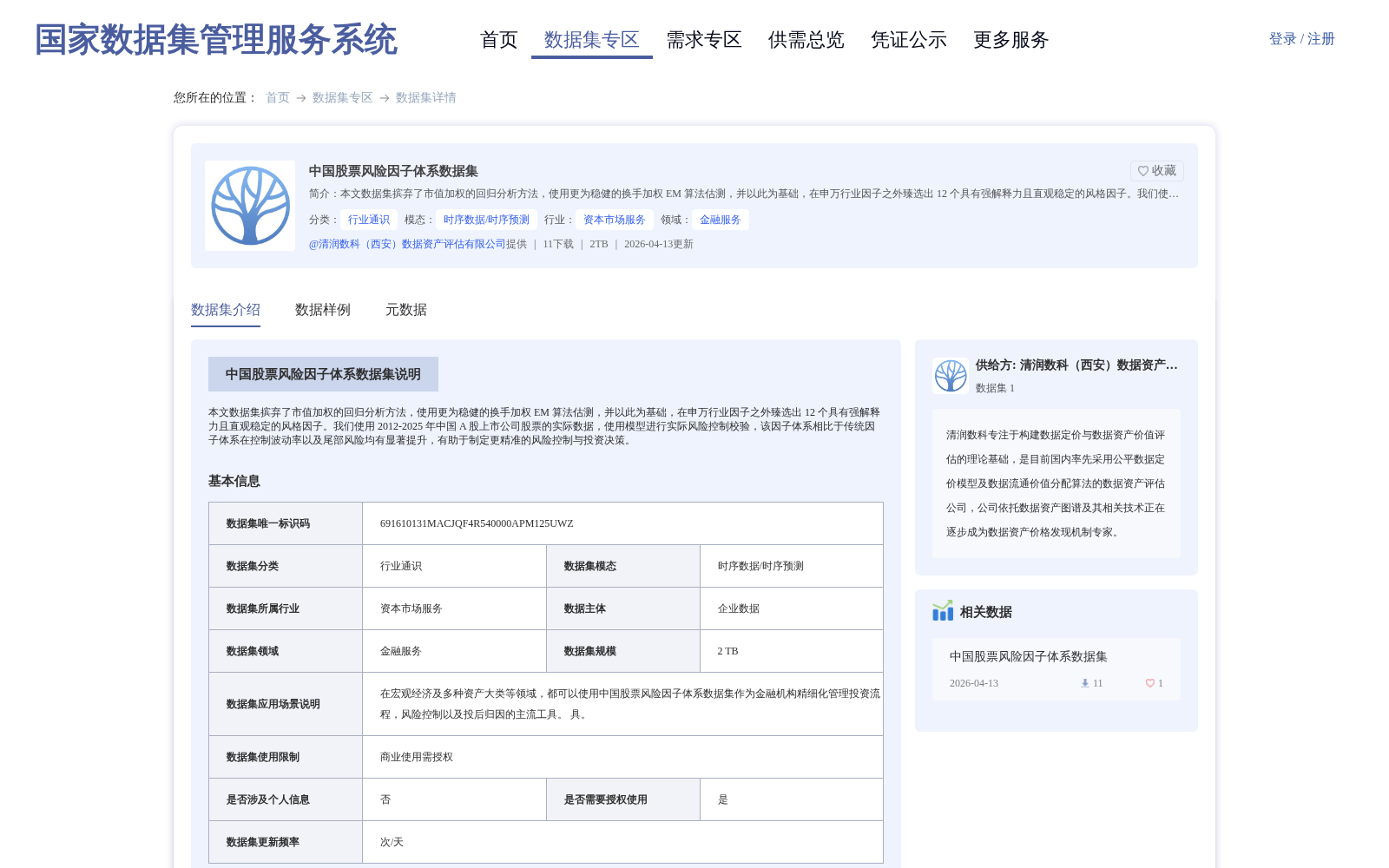Image resolution: width=1389 pixels, height=868 pixels.
Task: Click the 基本信息 section heading
Action: tap(234, 481)
